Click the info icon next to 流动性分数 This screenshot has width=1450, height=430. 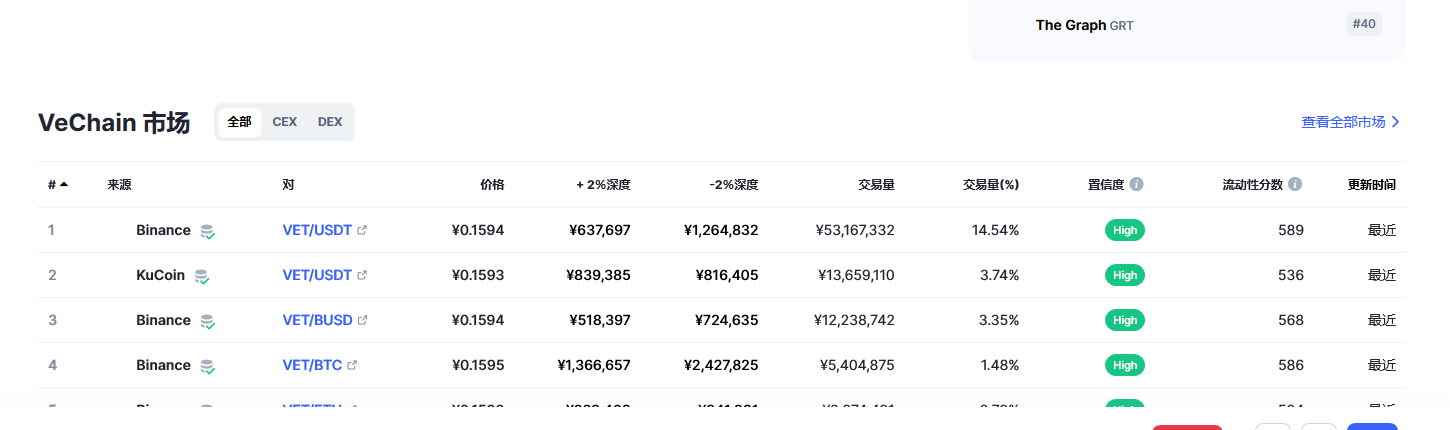[x=1295, y=185]
